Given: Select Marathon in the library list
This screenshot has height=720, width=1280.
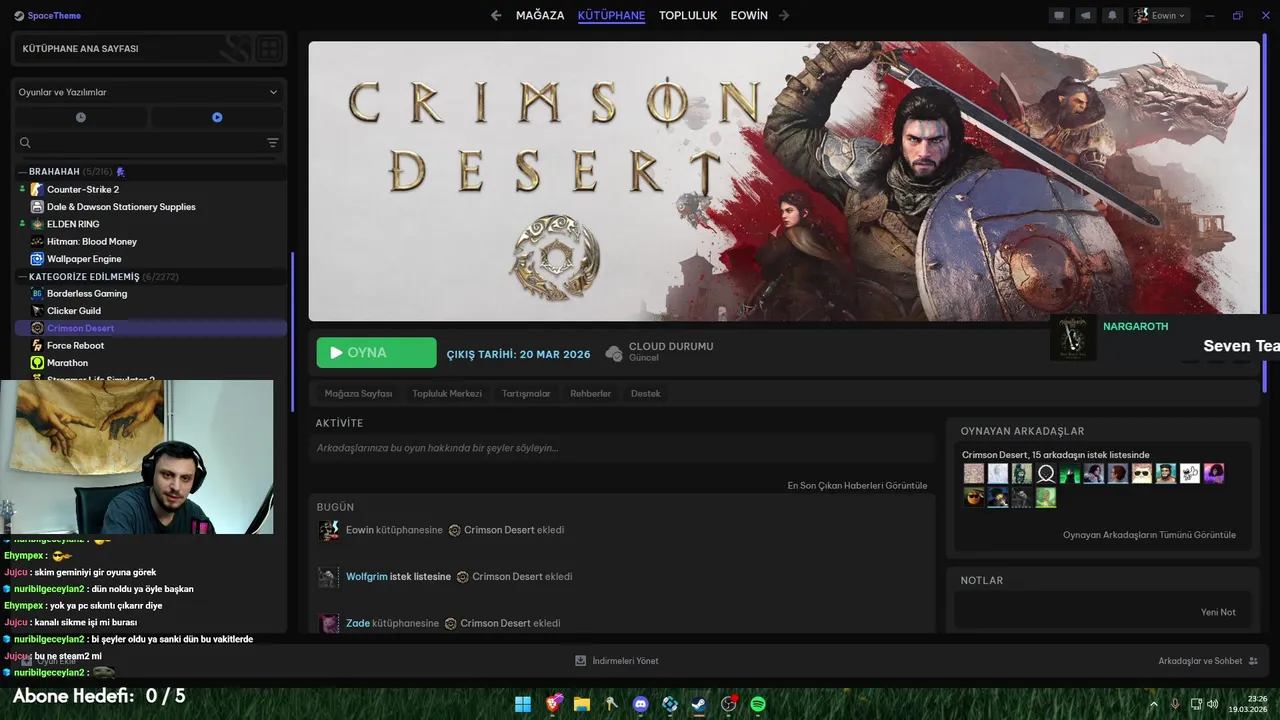Looking at the screenshot, I should pos(67,363).
